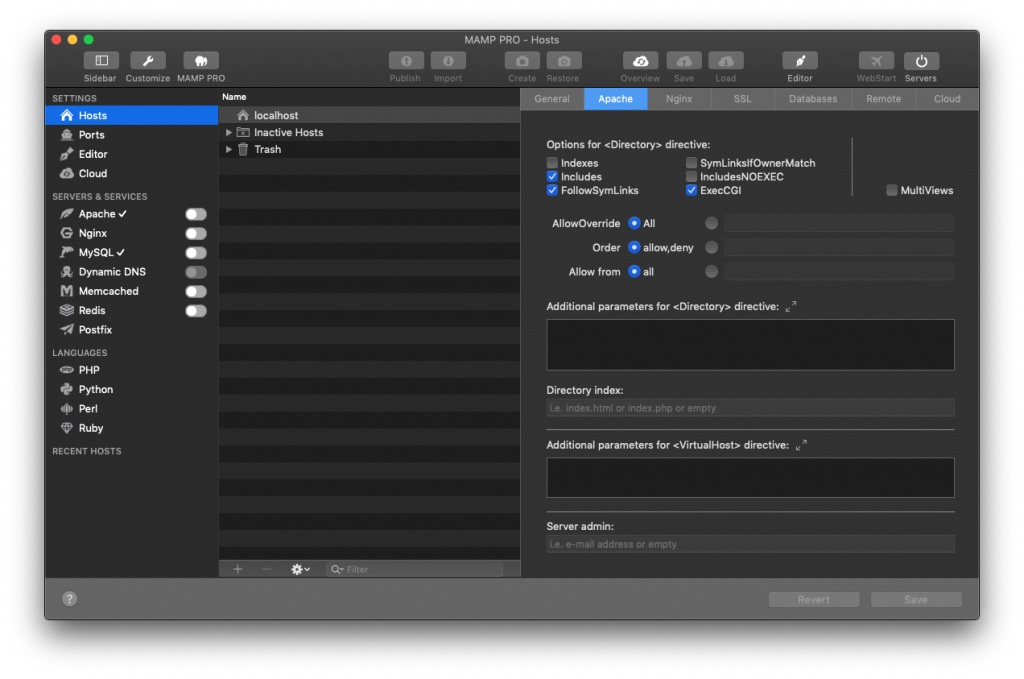Click the Publish toolbar icon
The height and width of the screenshot is (679, 1024).
(405, 60)
